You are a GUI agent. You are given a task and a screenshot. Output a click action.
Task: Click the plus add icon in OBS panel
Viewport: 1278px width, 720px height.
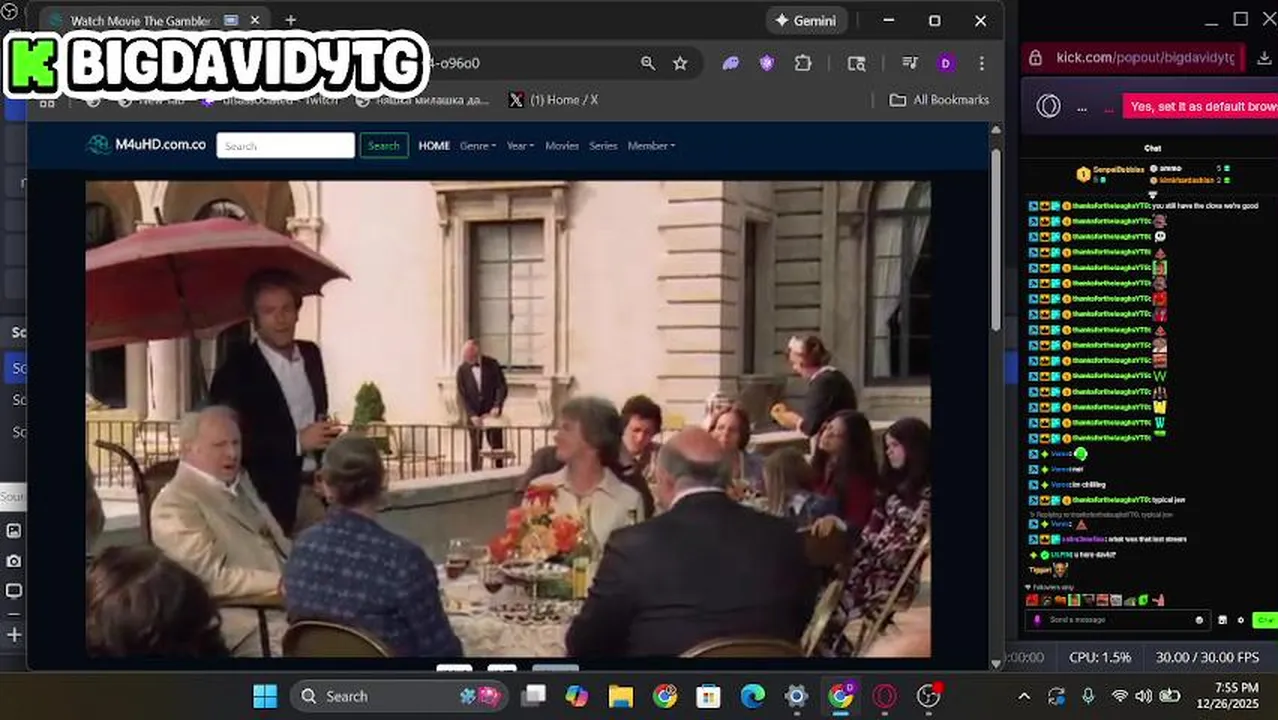[x=14, y=635]
